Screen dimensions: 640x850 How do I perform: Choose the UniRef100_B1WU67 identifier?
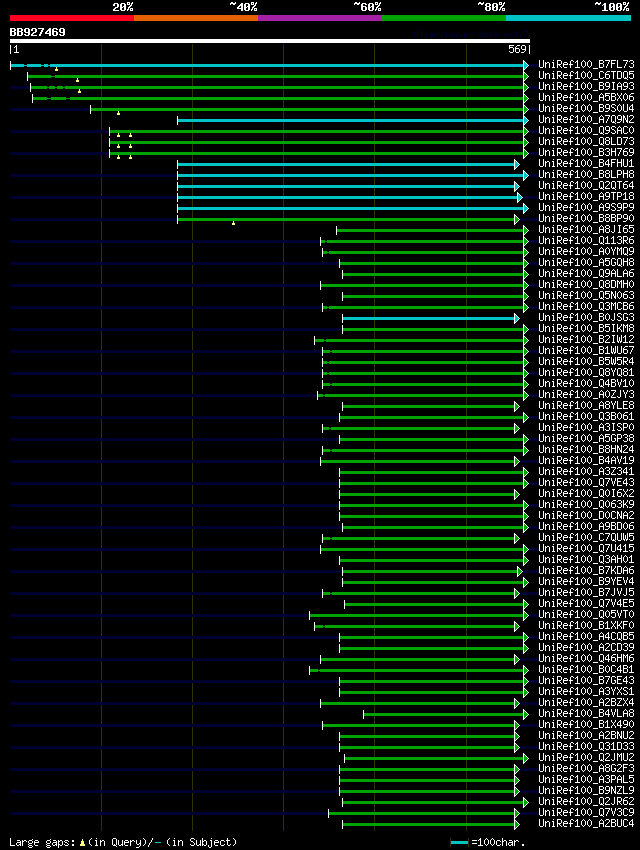click(x=586, y=351)
